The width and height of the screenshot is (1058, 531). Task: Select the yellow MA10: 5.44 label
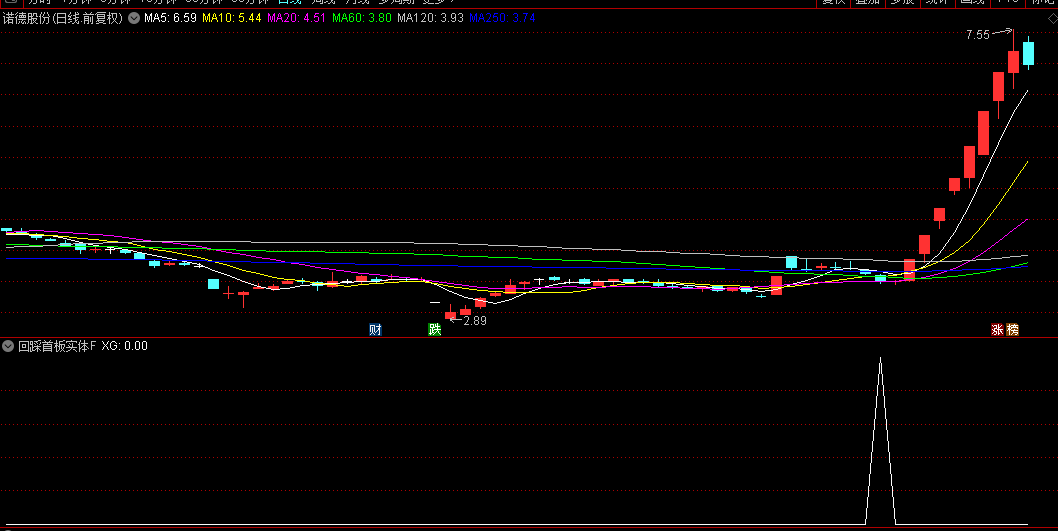[231, 18]
